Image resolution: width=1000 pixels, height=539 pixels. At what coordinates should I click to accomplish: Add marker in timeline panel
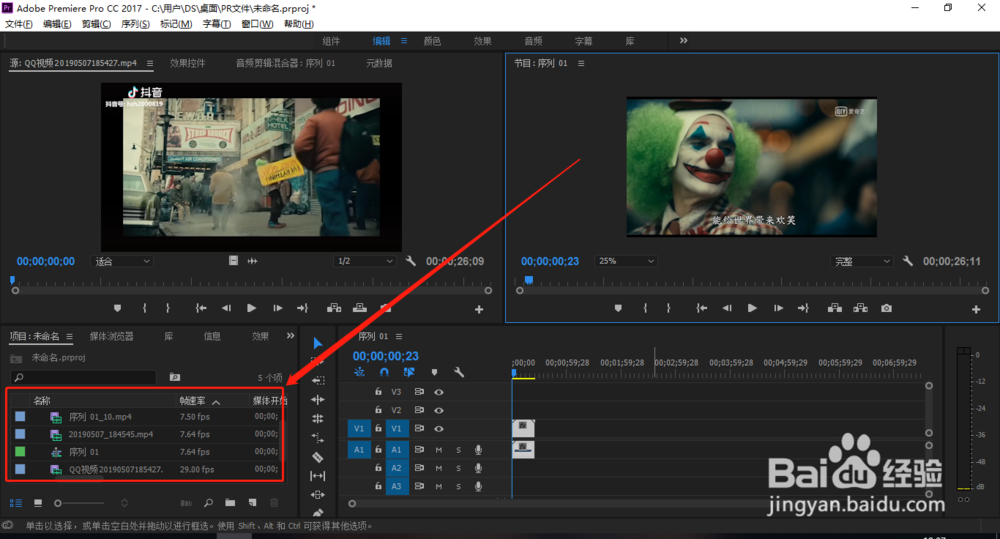(x=434, y=372)
